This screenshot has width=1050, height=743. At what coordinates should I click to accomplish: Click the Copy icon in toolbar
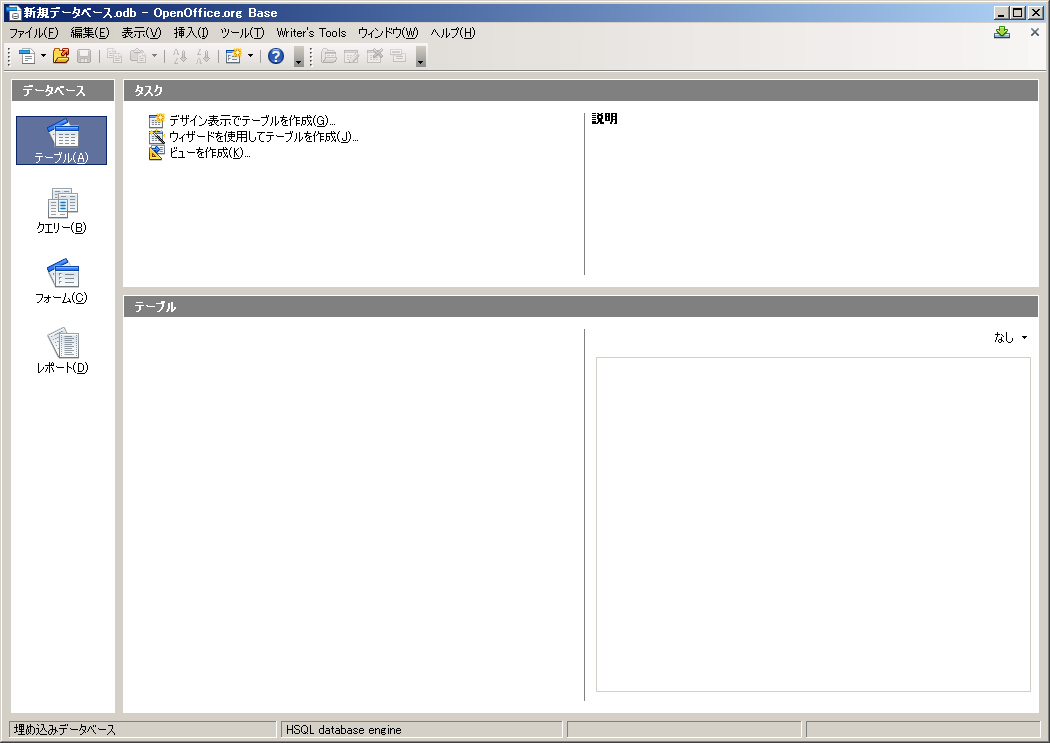pos(115,56)
